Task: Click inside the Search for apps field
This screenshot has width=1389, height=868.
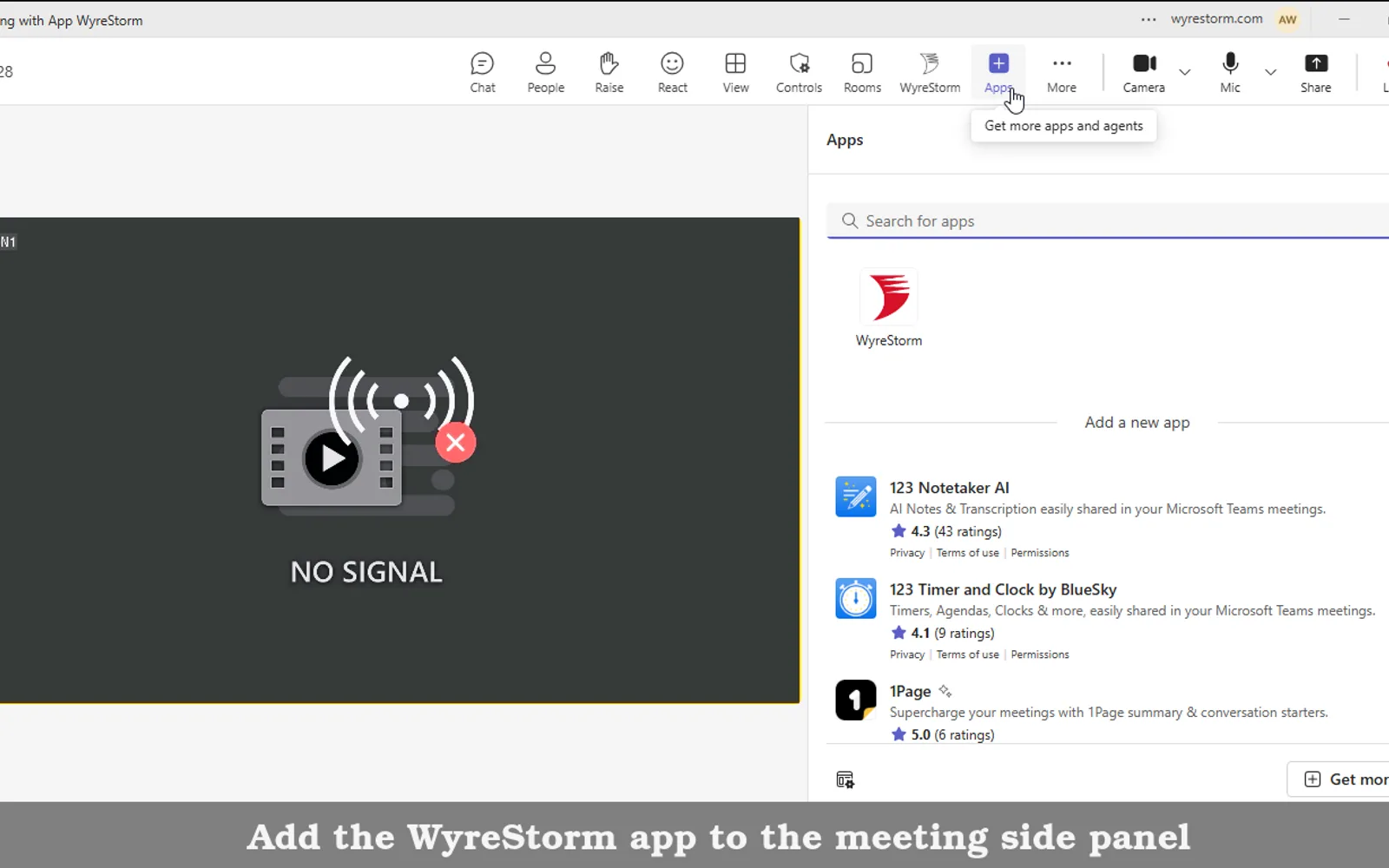Action: coord(1108,220)
